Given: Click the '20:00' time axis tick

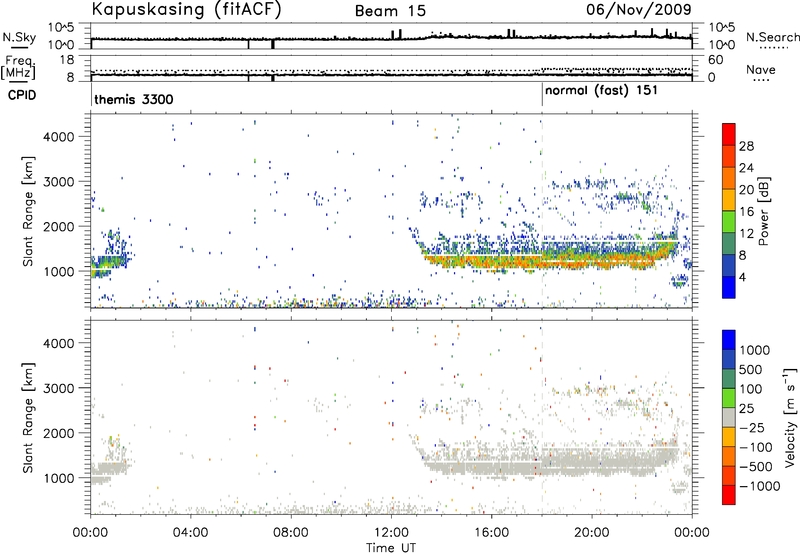Looking at the screenshot, I should pos(592,533).
